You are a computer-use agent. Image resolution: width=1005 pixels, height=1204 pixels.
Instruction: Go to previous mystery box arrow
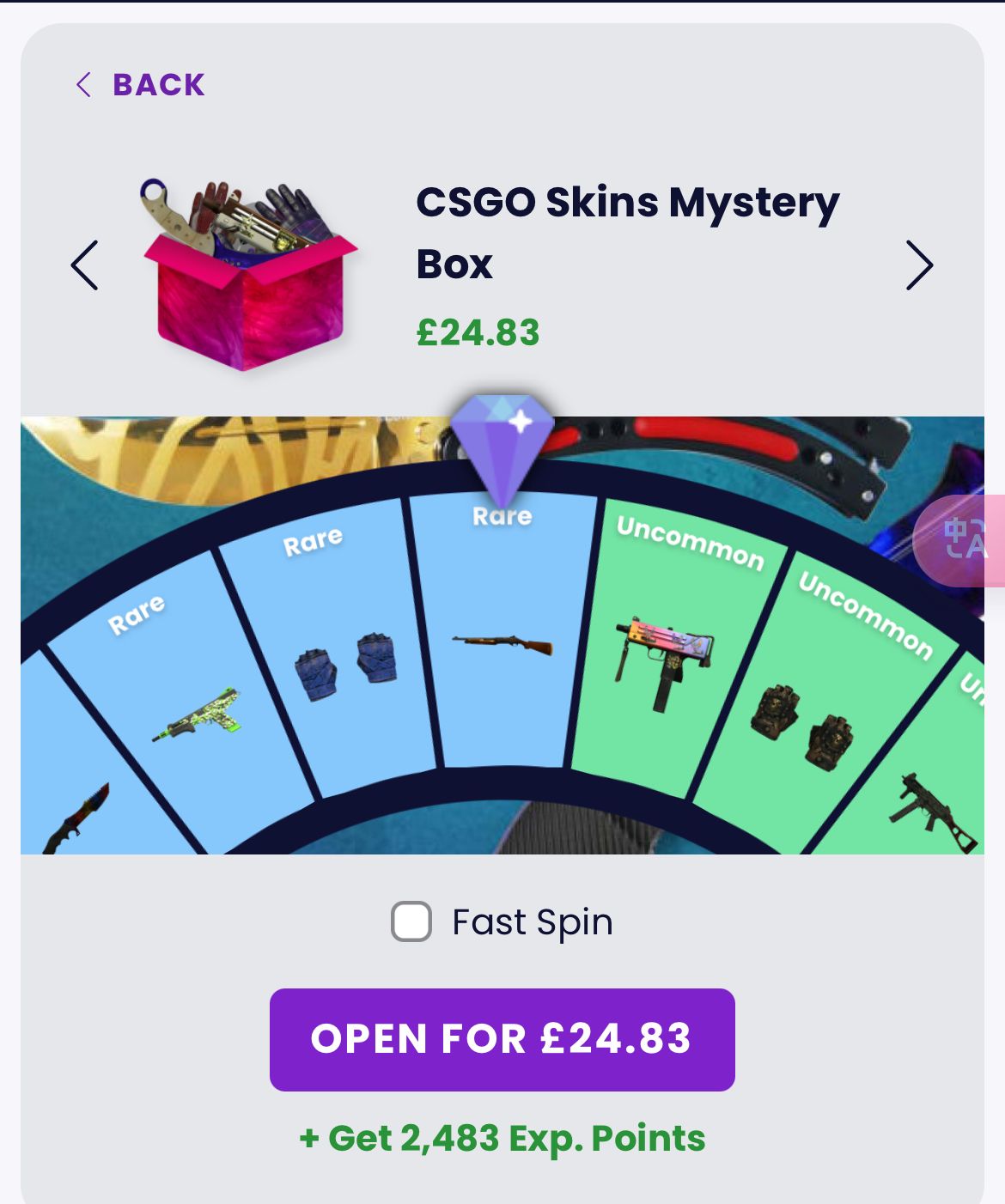click(84, 265)
